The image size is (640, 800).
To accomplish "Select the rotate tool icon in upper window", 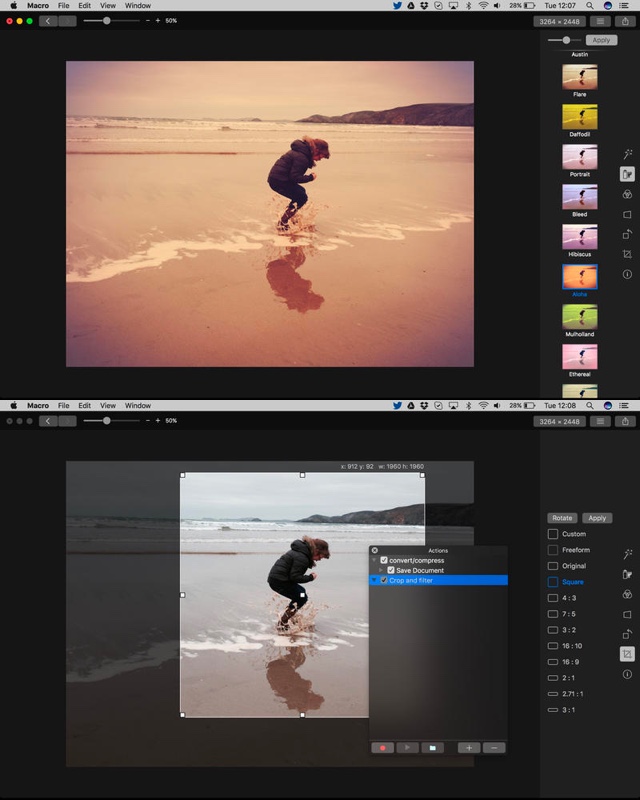I will [627, 234].
